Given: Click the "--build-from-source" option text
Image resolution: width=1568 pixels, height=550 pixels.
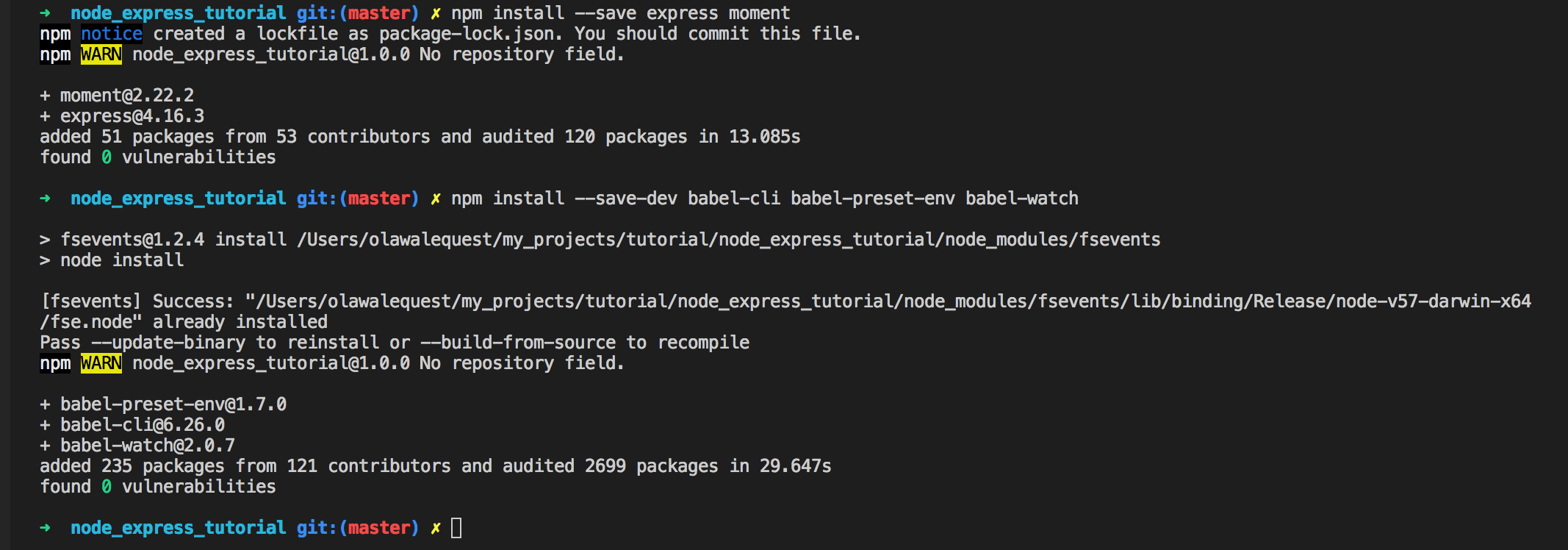Looking at the screenshot, I should 518,343.
